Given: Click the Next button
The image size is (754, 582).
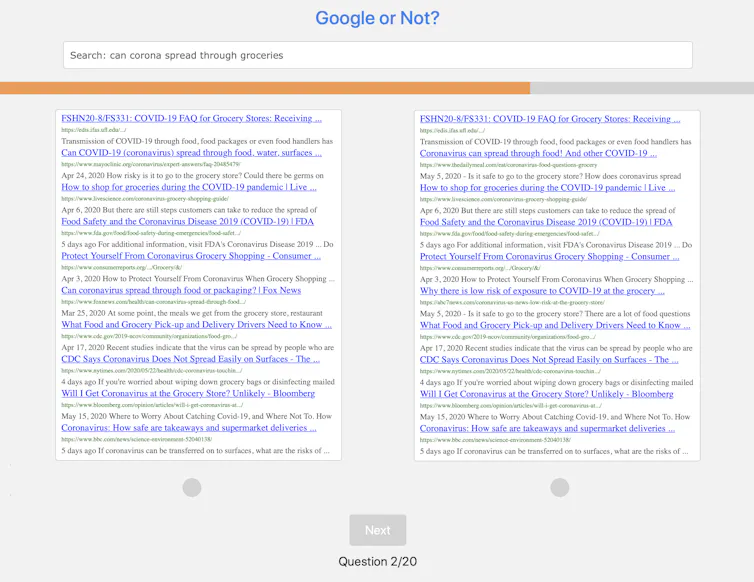Looking at the screenshot, I should coord(378,530).
